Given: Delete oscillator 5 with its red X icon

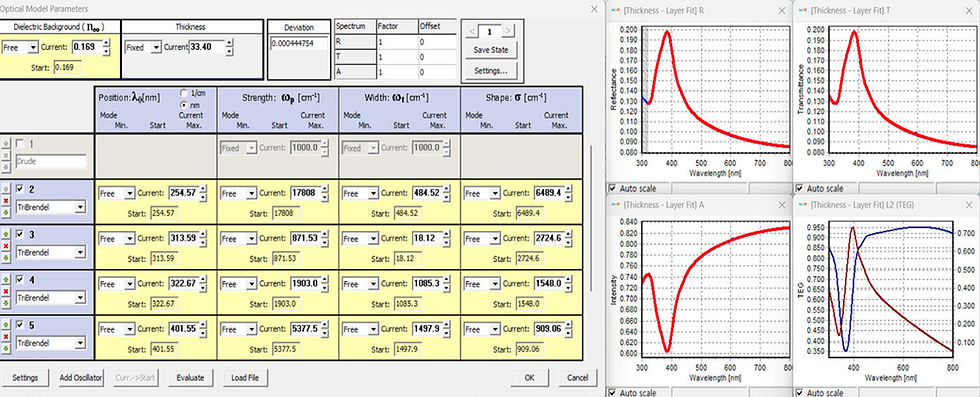Looking at the screenshot, I should click(x=6, y=337).
